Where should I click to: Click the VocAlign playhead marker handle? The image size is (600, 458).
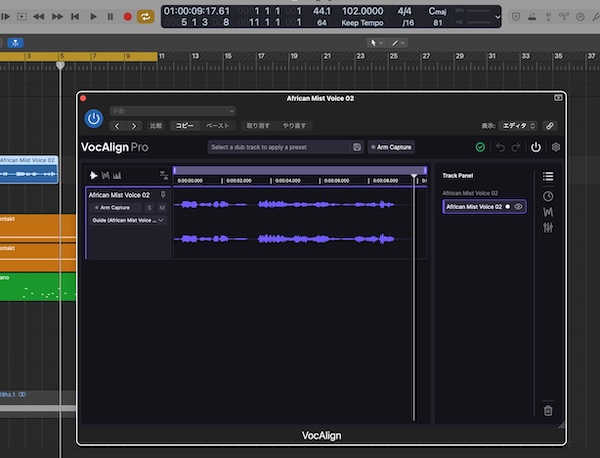(414, 176)
